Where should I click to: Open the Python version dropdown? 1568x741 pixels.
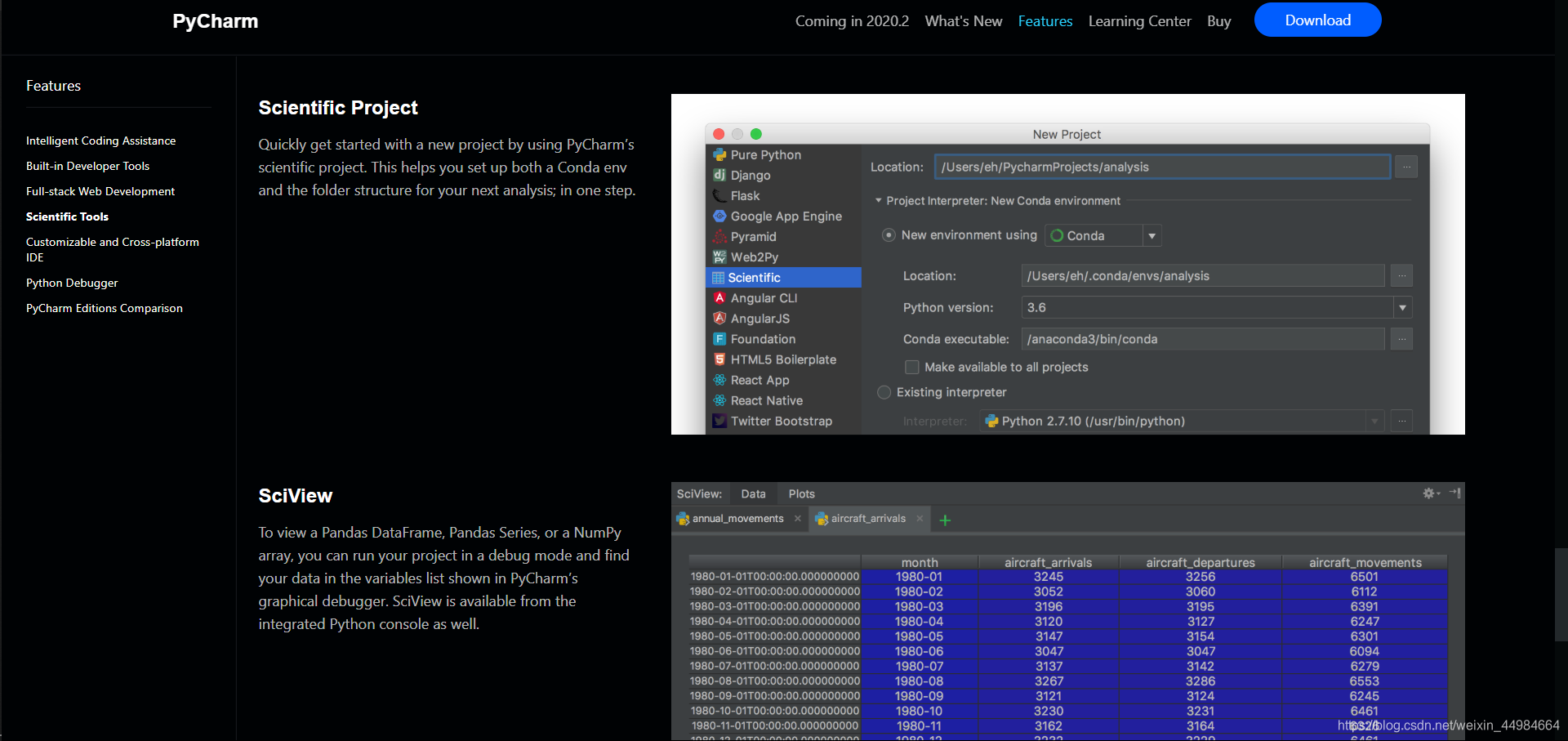pyautogui.click(x=1402, y=308)
